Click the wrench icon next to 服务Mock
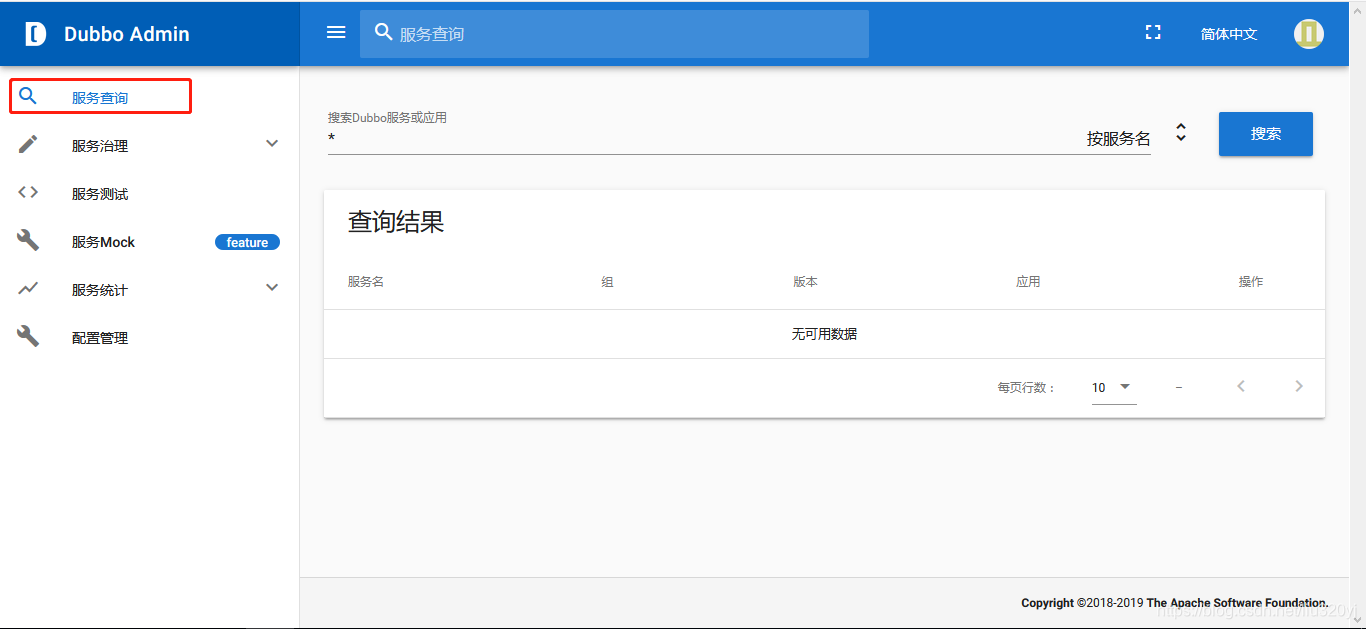This screenshot has height=629, width=1366. pos(27,239)
